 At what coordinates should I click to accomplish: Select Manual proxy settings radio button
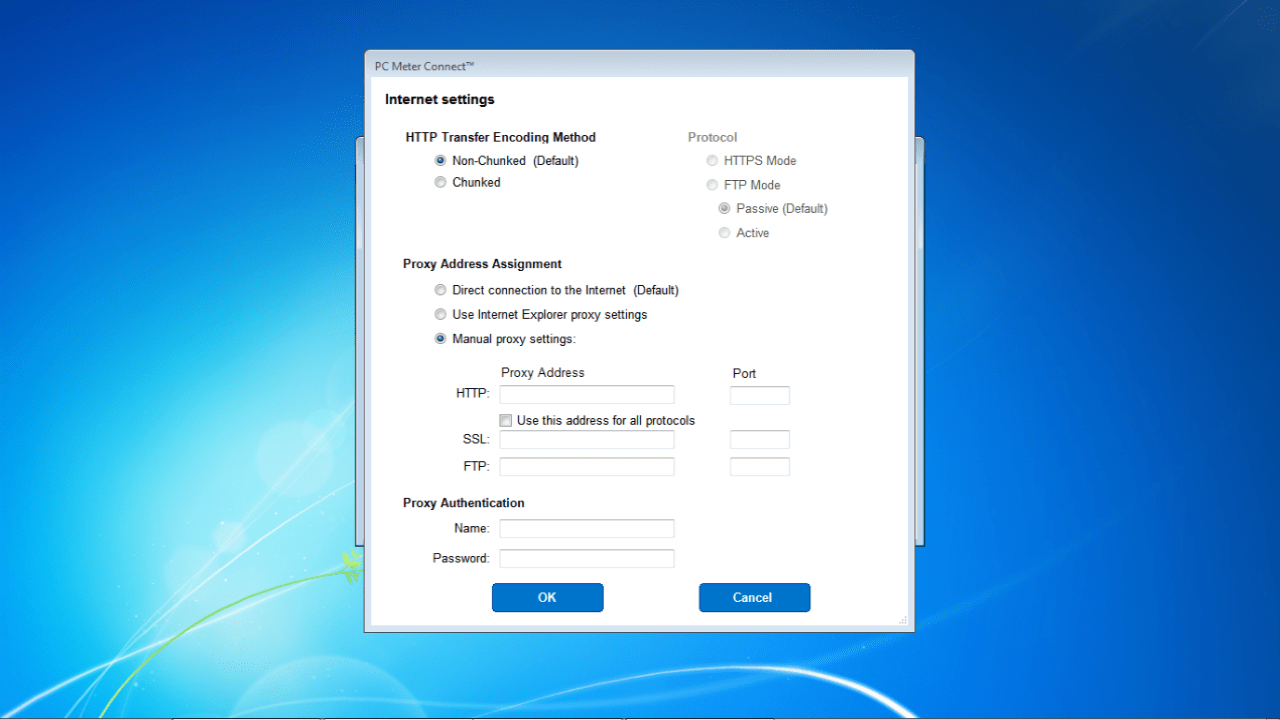point(440,339)
